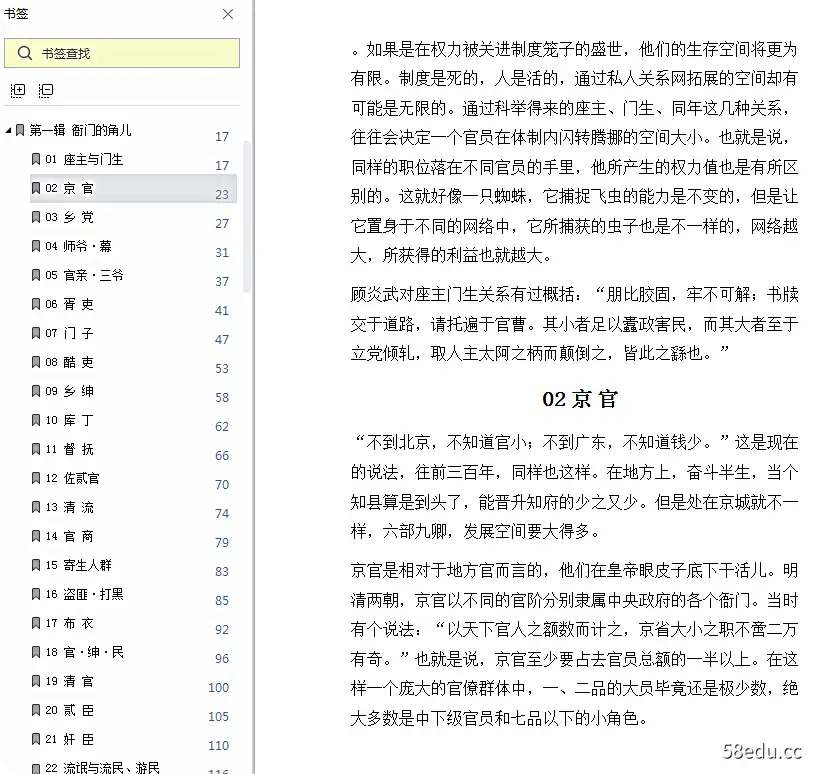Open bookmark 04 师爷·幕
Viewport: 817px width, 774px height.
78,247
